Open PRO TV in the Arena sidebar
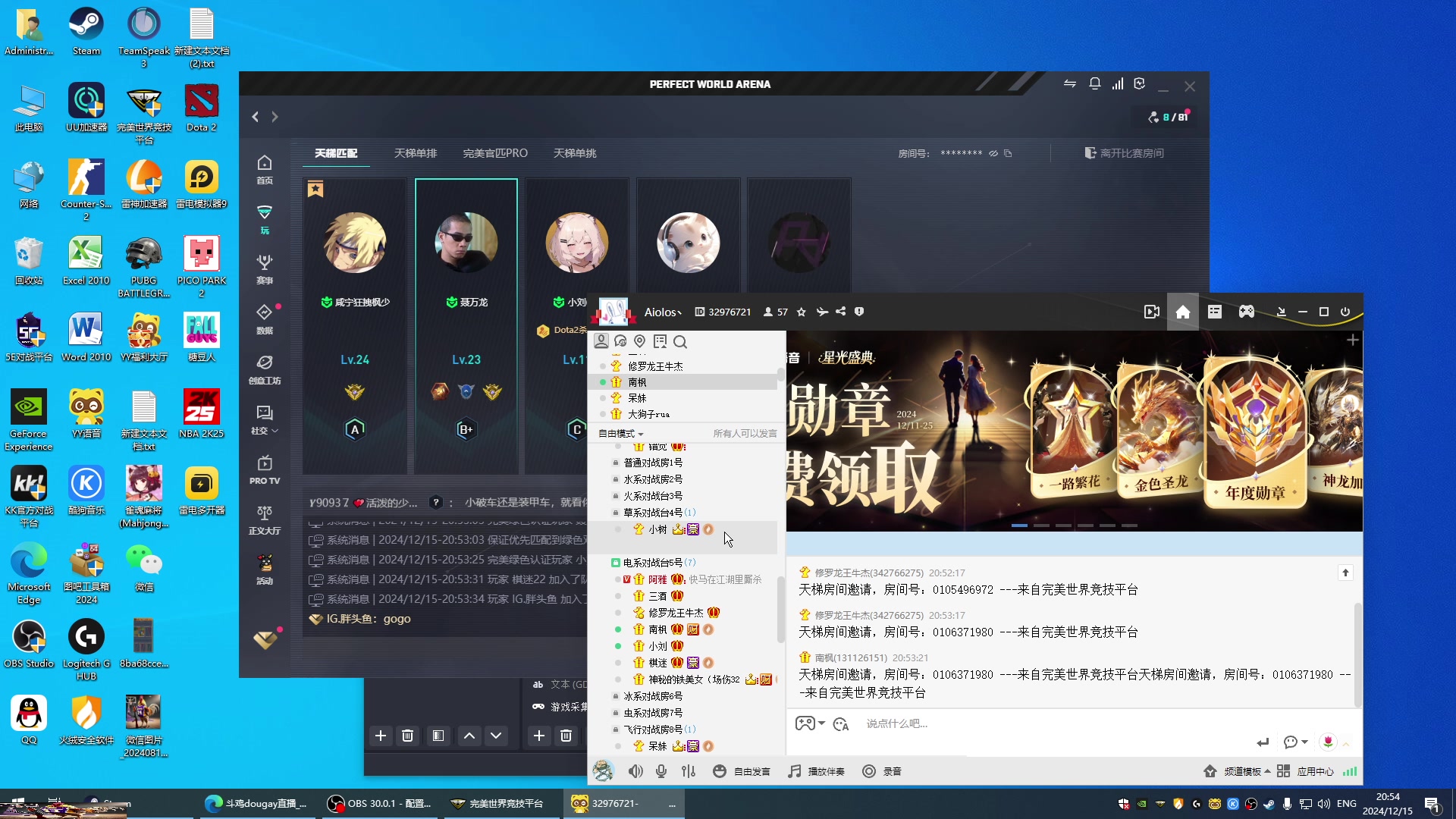This screenshot has width=1456, height=819. 264,469
